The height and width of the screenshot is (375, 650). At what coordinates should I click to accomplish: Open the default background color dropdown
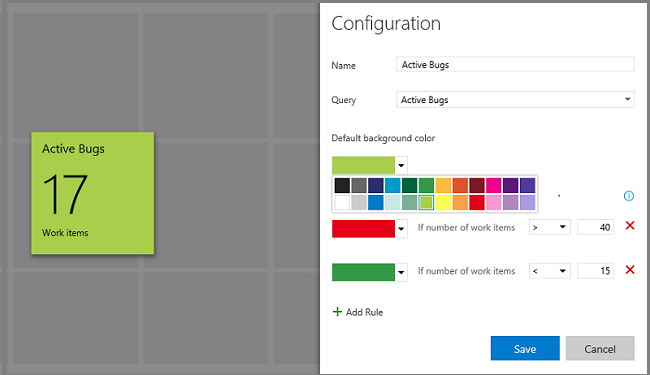tap(401, 165)
